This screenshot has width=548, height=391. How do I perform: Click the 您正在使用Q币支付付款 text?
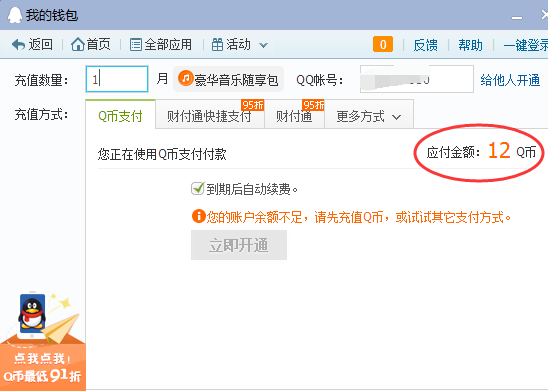162,154
